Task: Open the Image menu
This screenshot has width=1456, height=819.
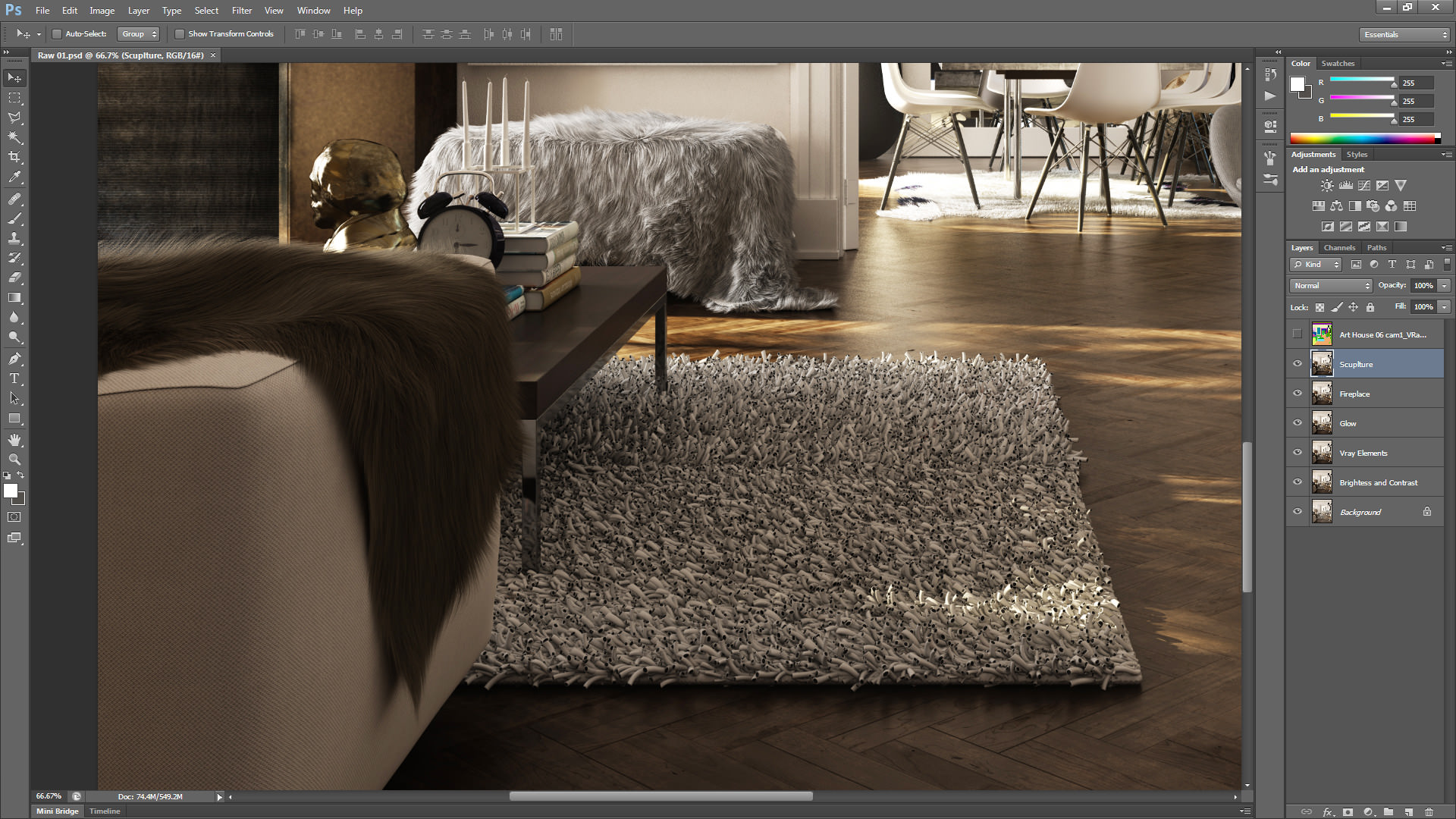Action: click(x=102, y=11)
